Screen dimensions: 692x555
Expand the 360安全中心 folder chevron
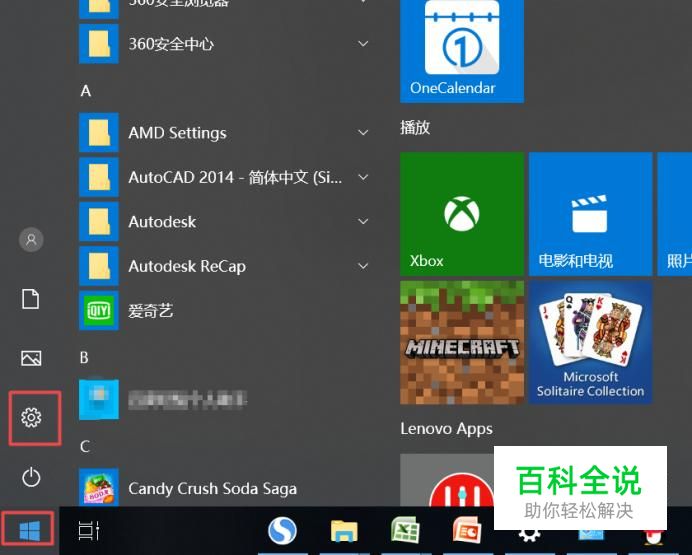[x=363, y=44]
